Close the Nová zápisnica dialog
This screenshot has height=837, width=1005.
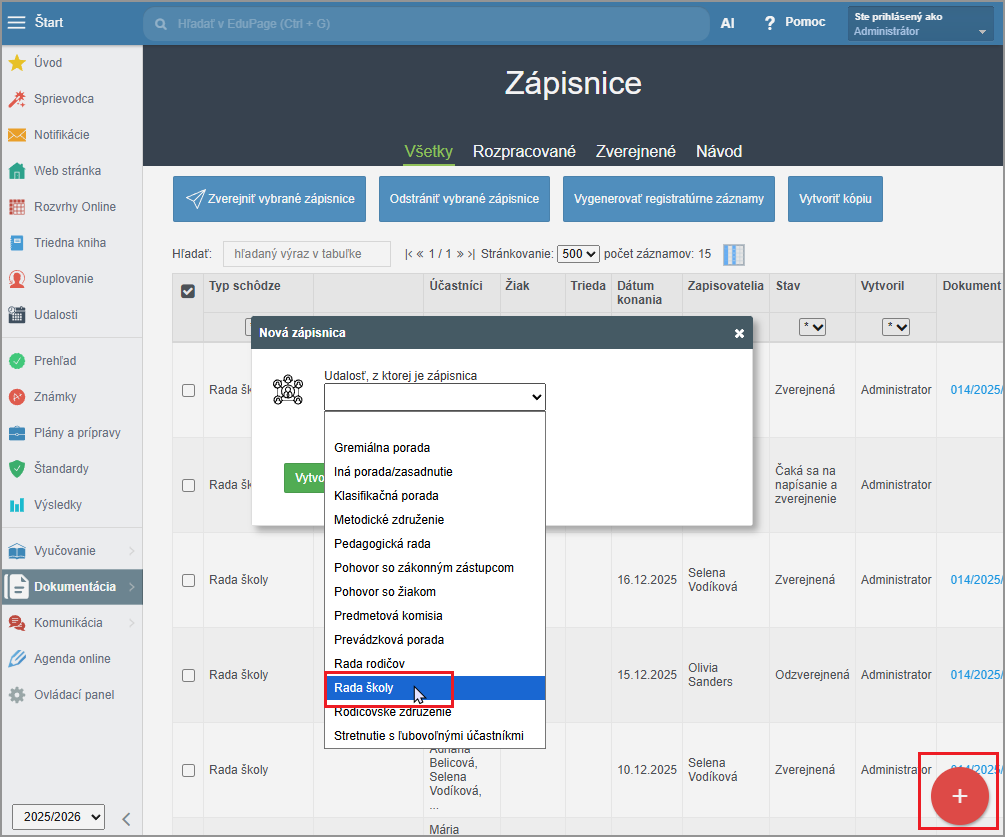tap(739, 332)
